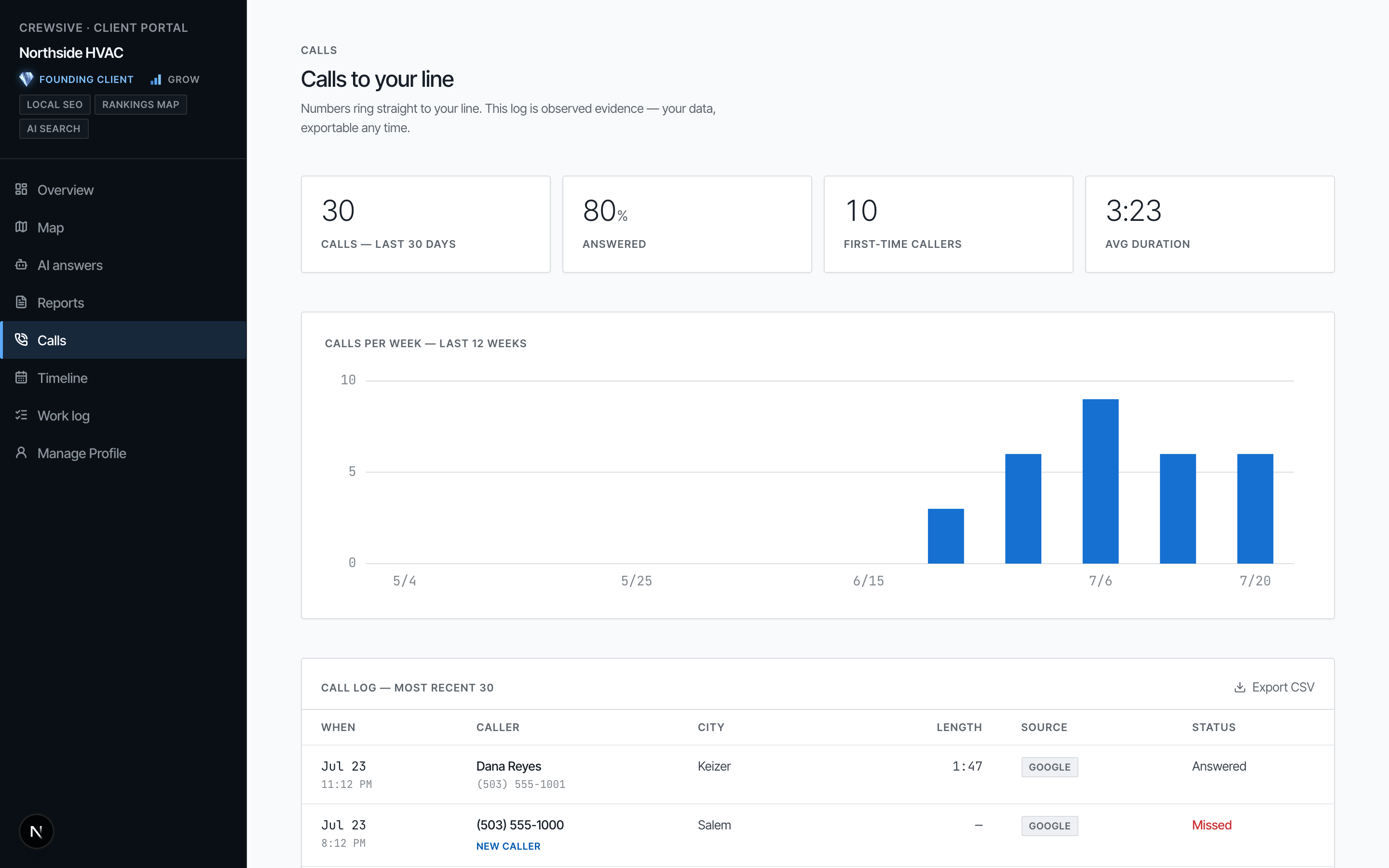Click the Map sidebar icon

coord(21,227)
